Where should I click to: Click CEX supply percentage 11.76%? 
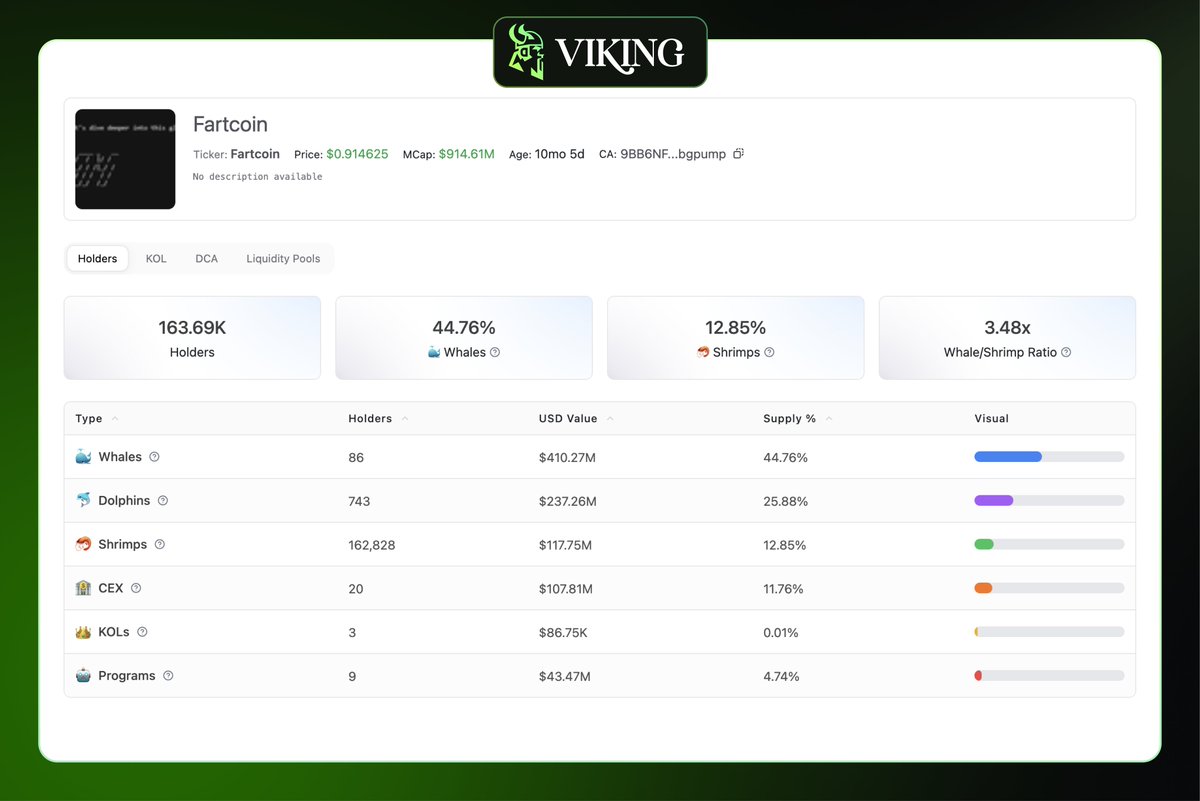coord(783,589)
